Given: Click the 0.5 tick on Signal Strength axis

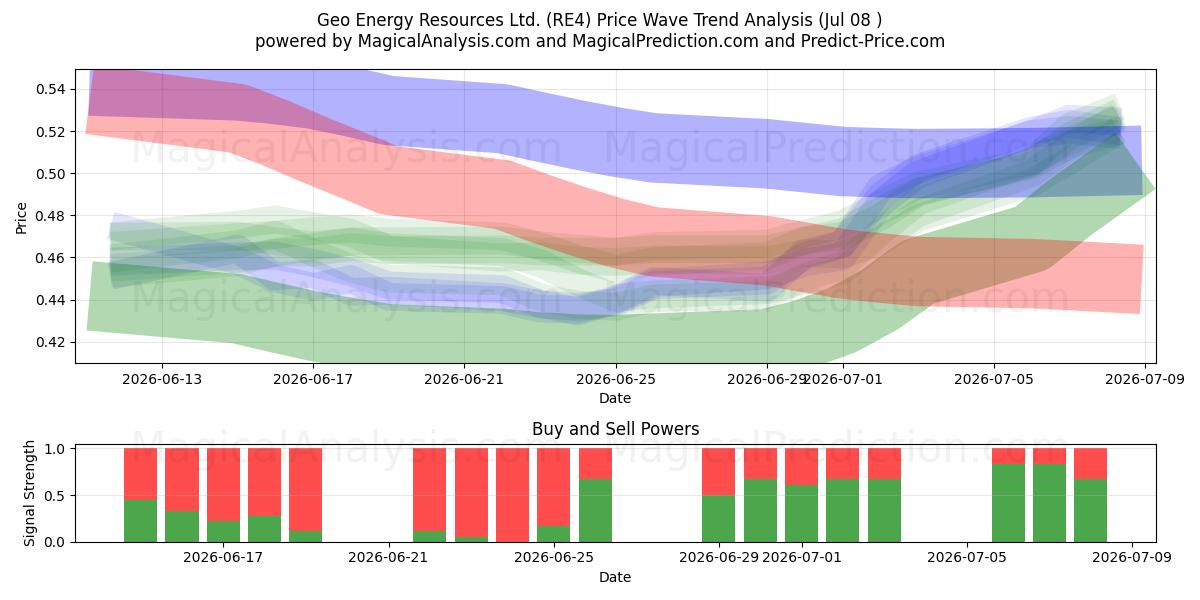Looking at the screenshot, I should pos(55,496).
